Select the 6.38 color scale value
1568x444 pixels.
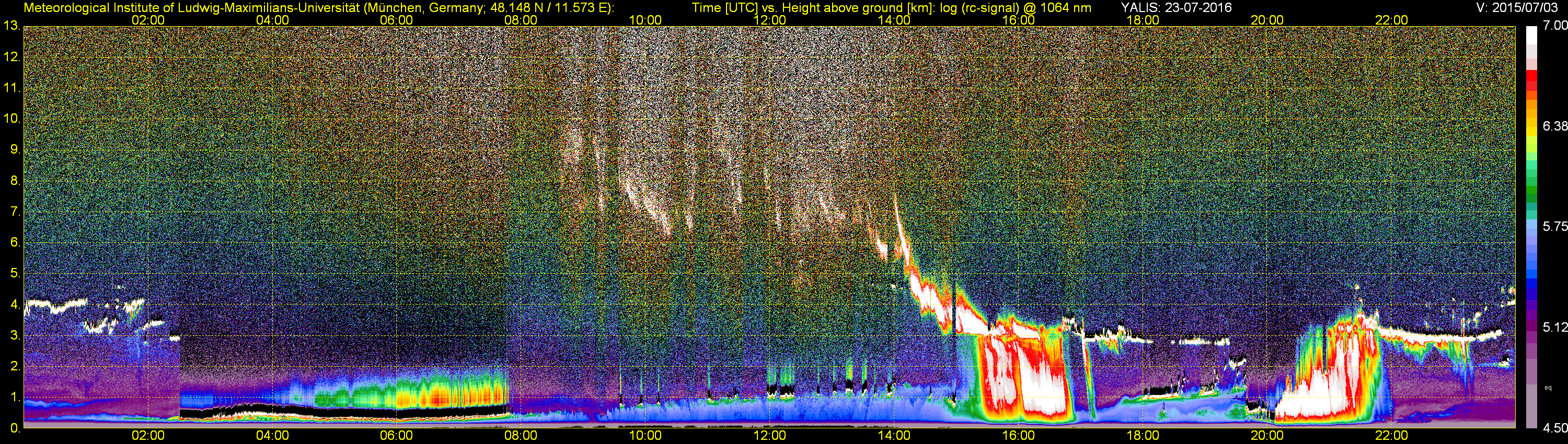(x=1554, y=126)
